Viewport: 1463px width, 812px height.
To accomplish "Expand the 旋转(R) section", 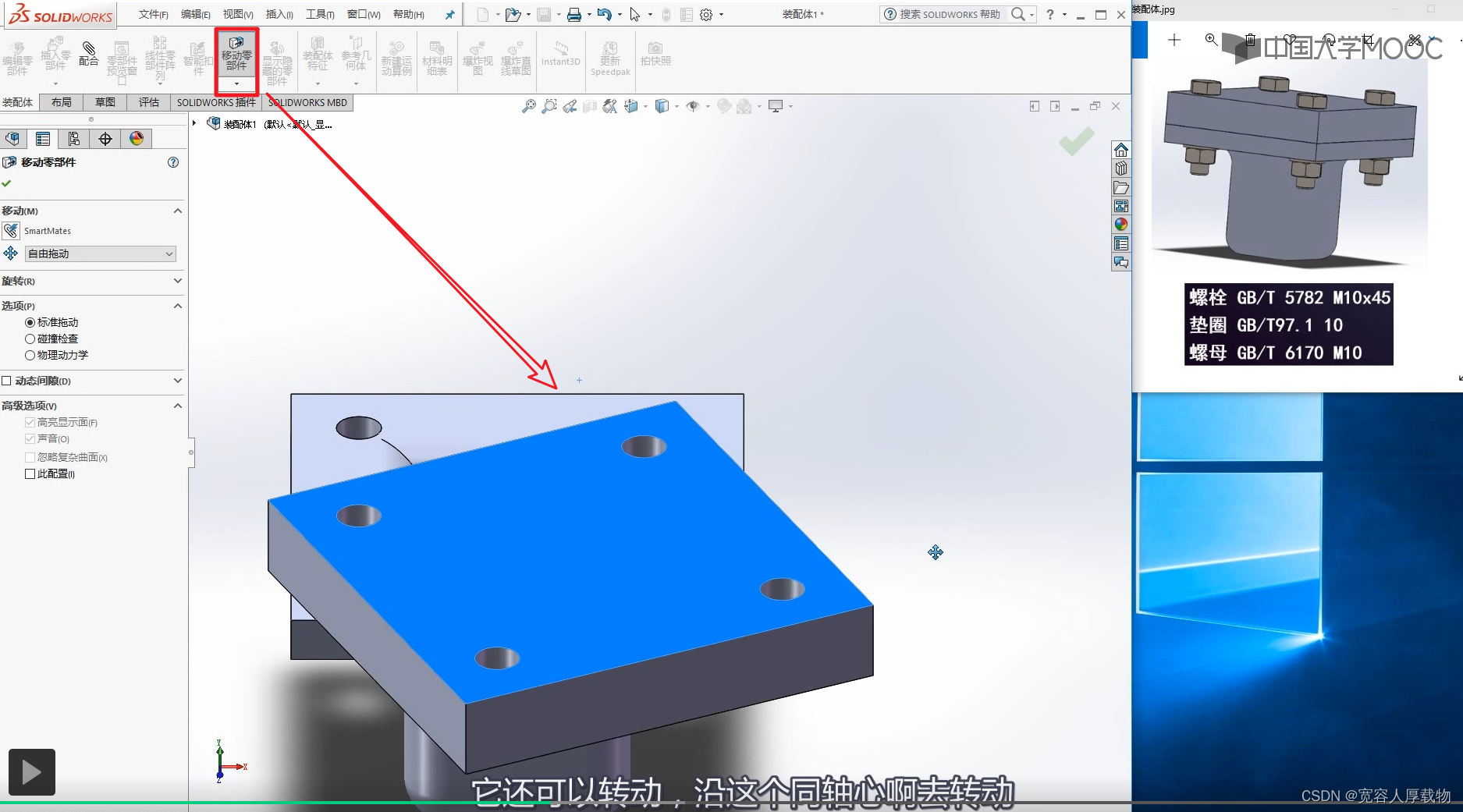I will pyautogui.click(x=178, y=281).
